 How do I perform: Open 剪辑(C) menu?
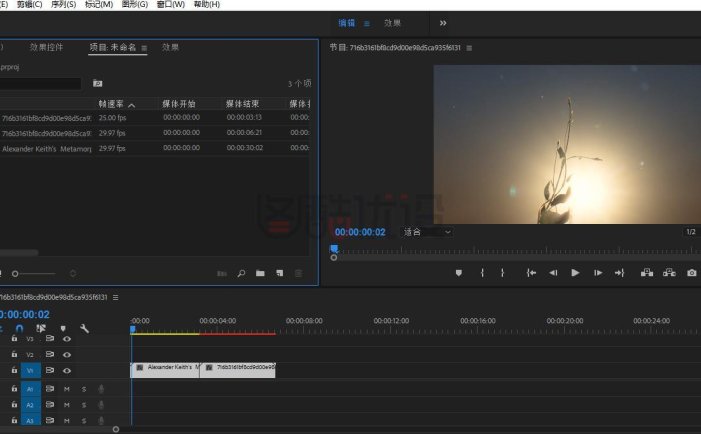29,4
